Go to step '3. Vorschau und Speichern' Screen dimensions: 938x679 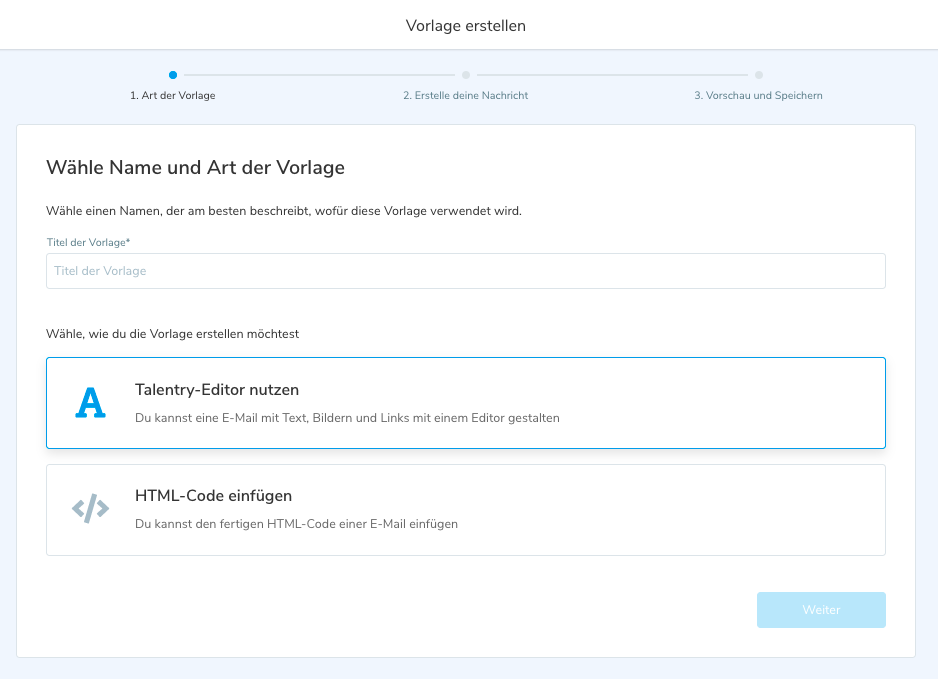pyautogui.click(x=758, y=96)
